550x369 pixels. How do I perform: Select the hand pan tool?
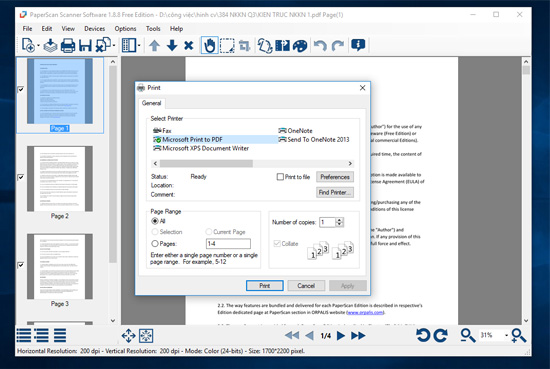click(x=209, y=45)
